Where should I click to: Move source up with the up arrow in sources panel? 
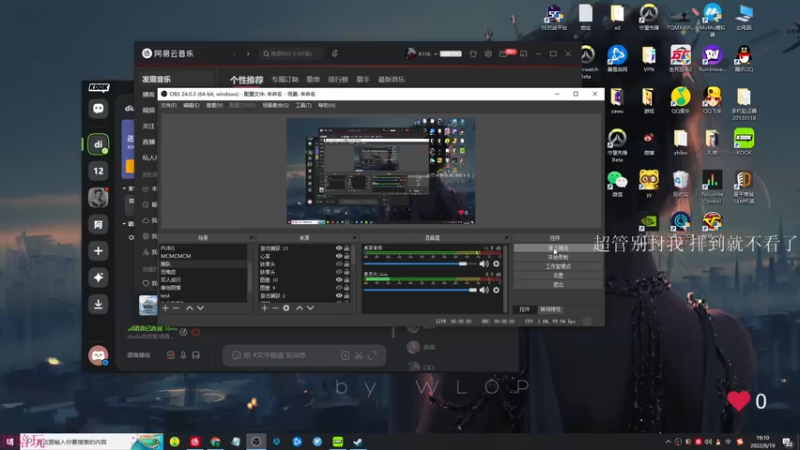[x=299, y=308]
